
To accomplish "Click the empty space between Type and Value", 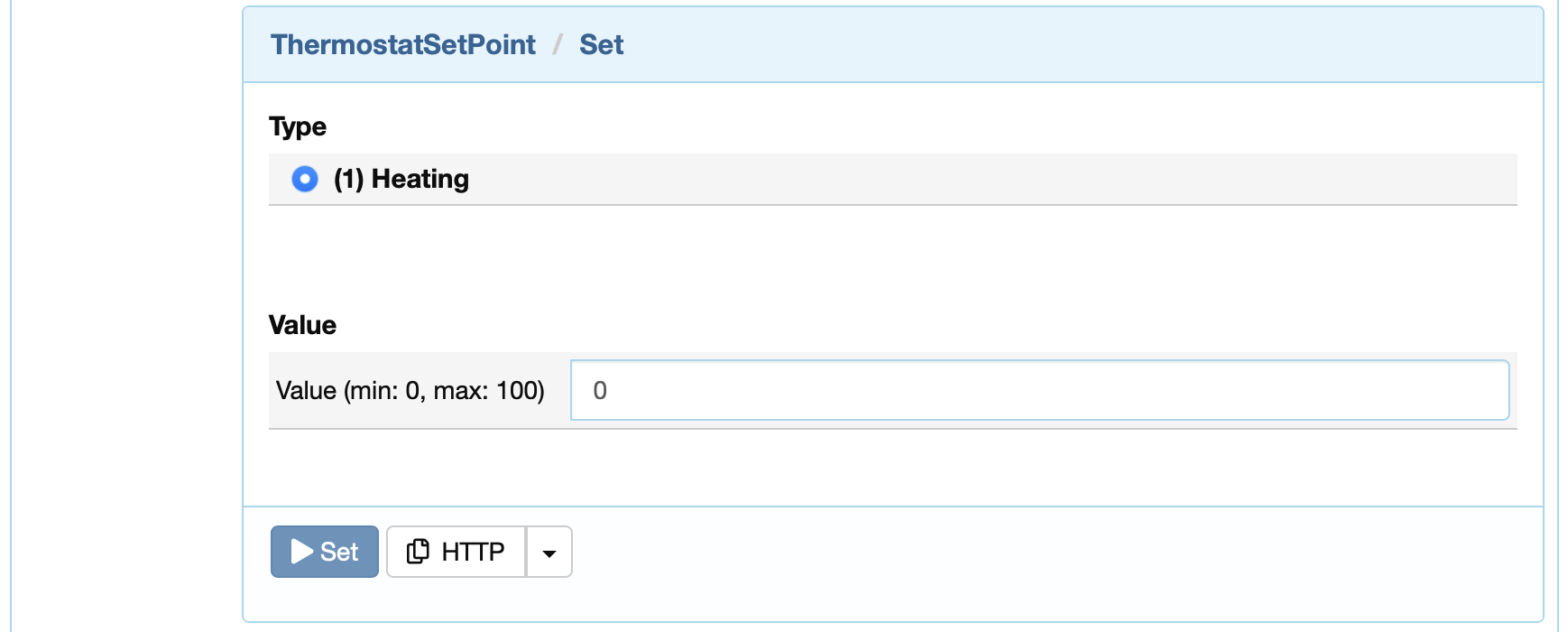I will click(893, 257).
